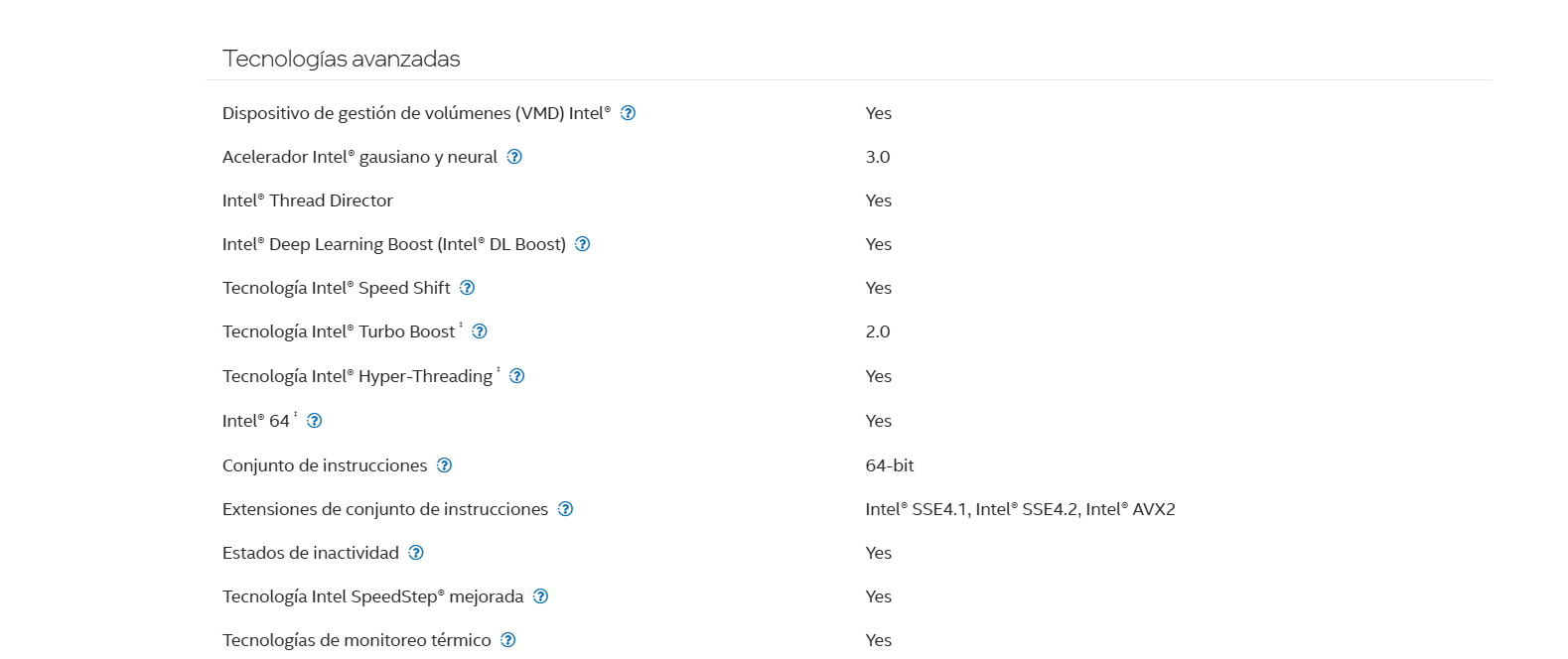The width and height of the screenshot is (1568, 659).
Task: Open help icon for Estados de inactividad
Action: coord(416,553)
